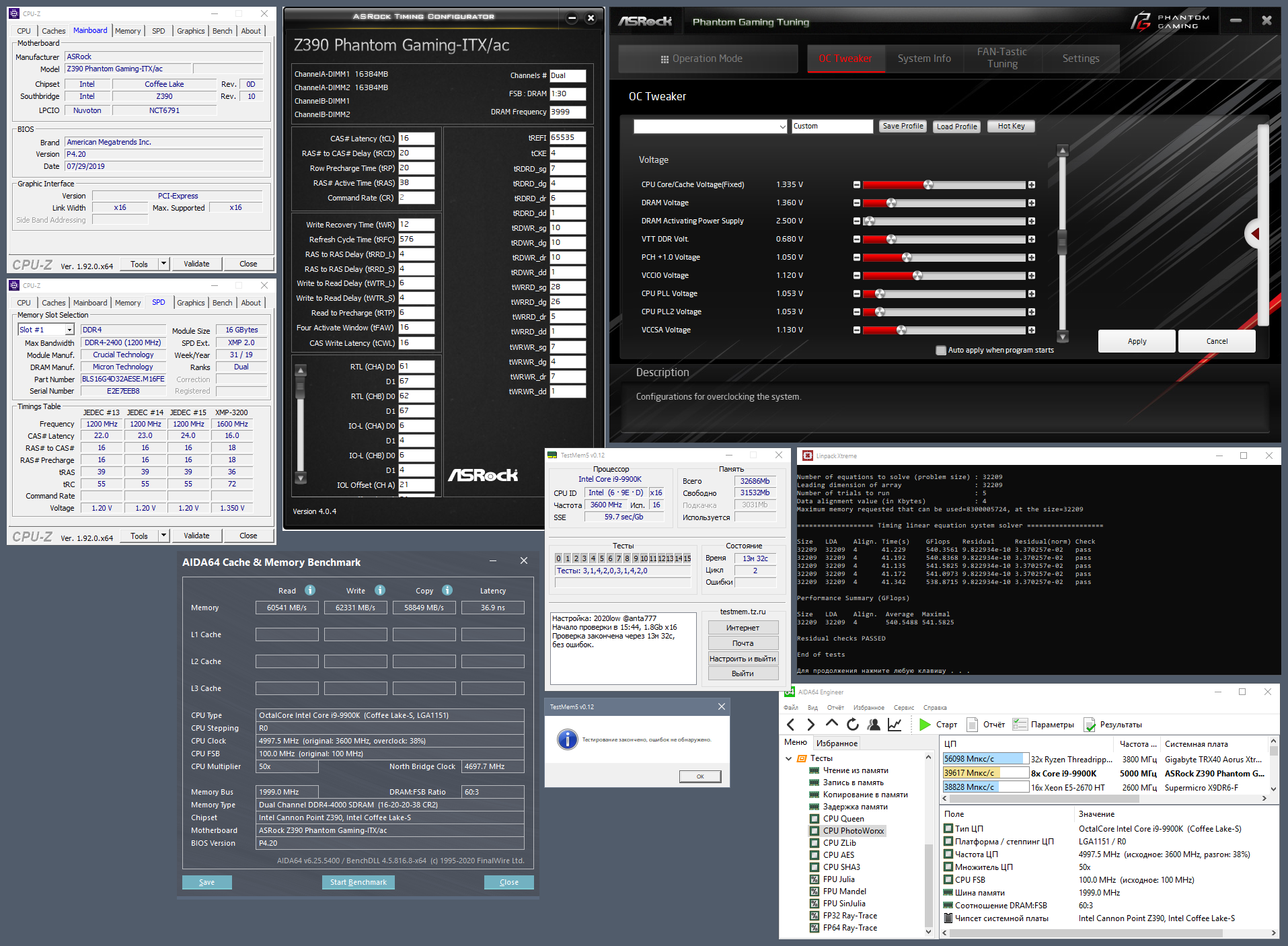Increase PCH +1.0 Voltage with plus icon
Screen dimensions: 1288x946
[1032, 258]
